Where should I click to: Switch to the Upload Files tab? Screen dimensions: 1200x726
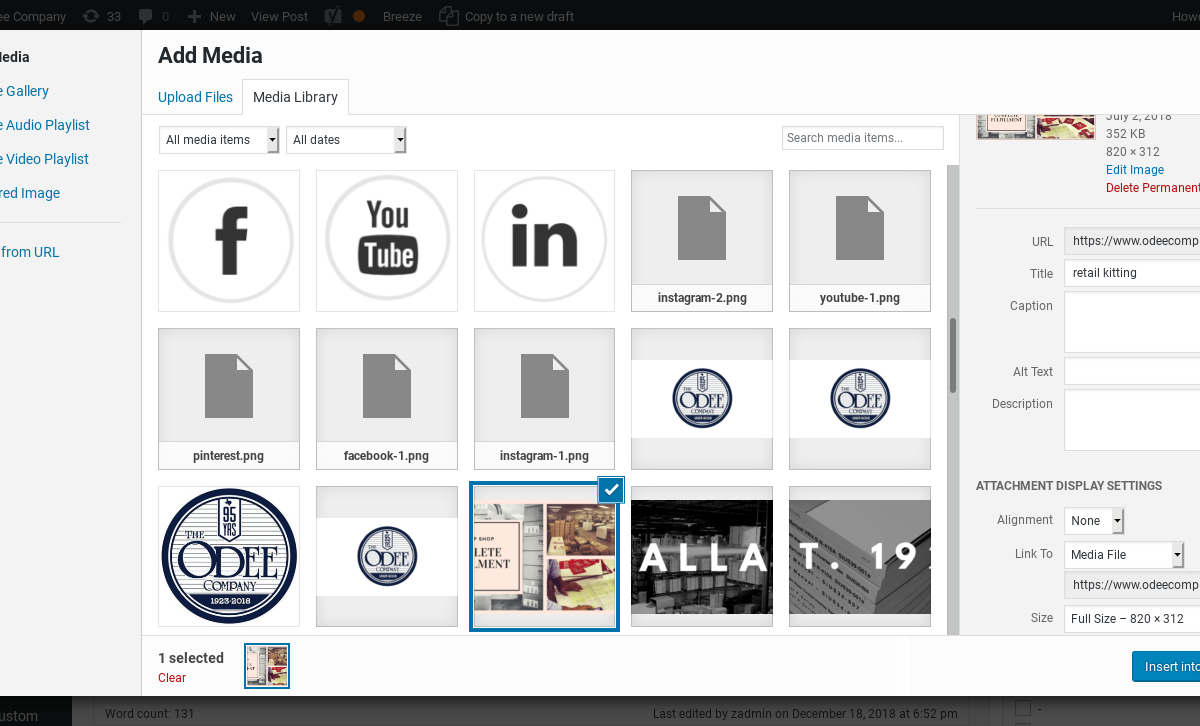(195, 97)
